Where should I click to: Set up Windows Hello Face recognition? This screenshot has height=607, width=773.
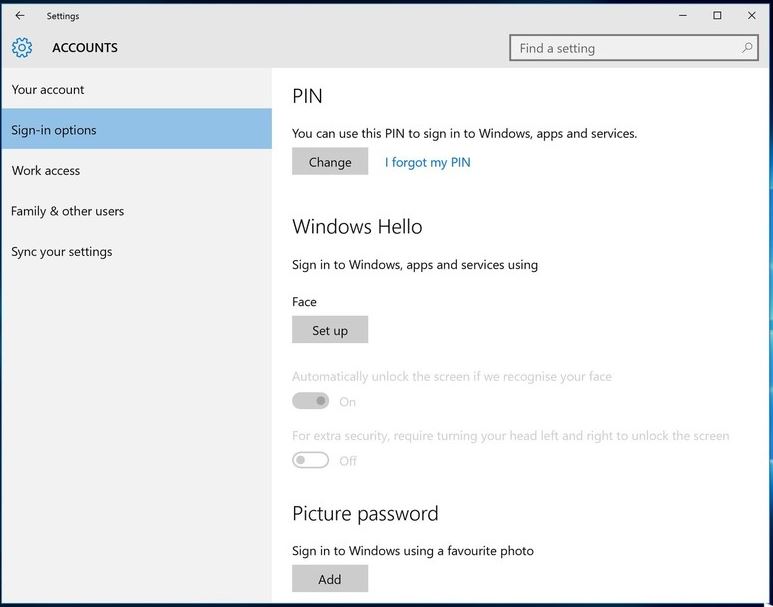[x=330, y=330]
